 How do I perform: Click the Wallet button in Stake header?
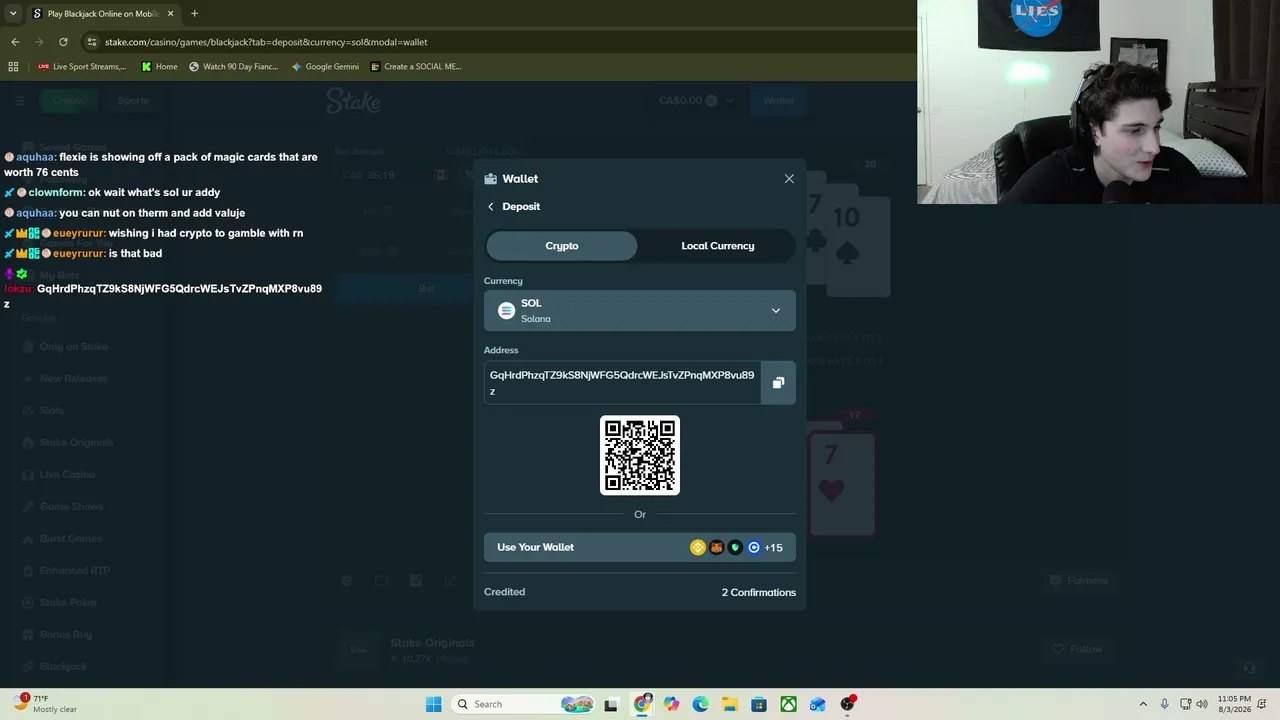(x=779, y=100)
